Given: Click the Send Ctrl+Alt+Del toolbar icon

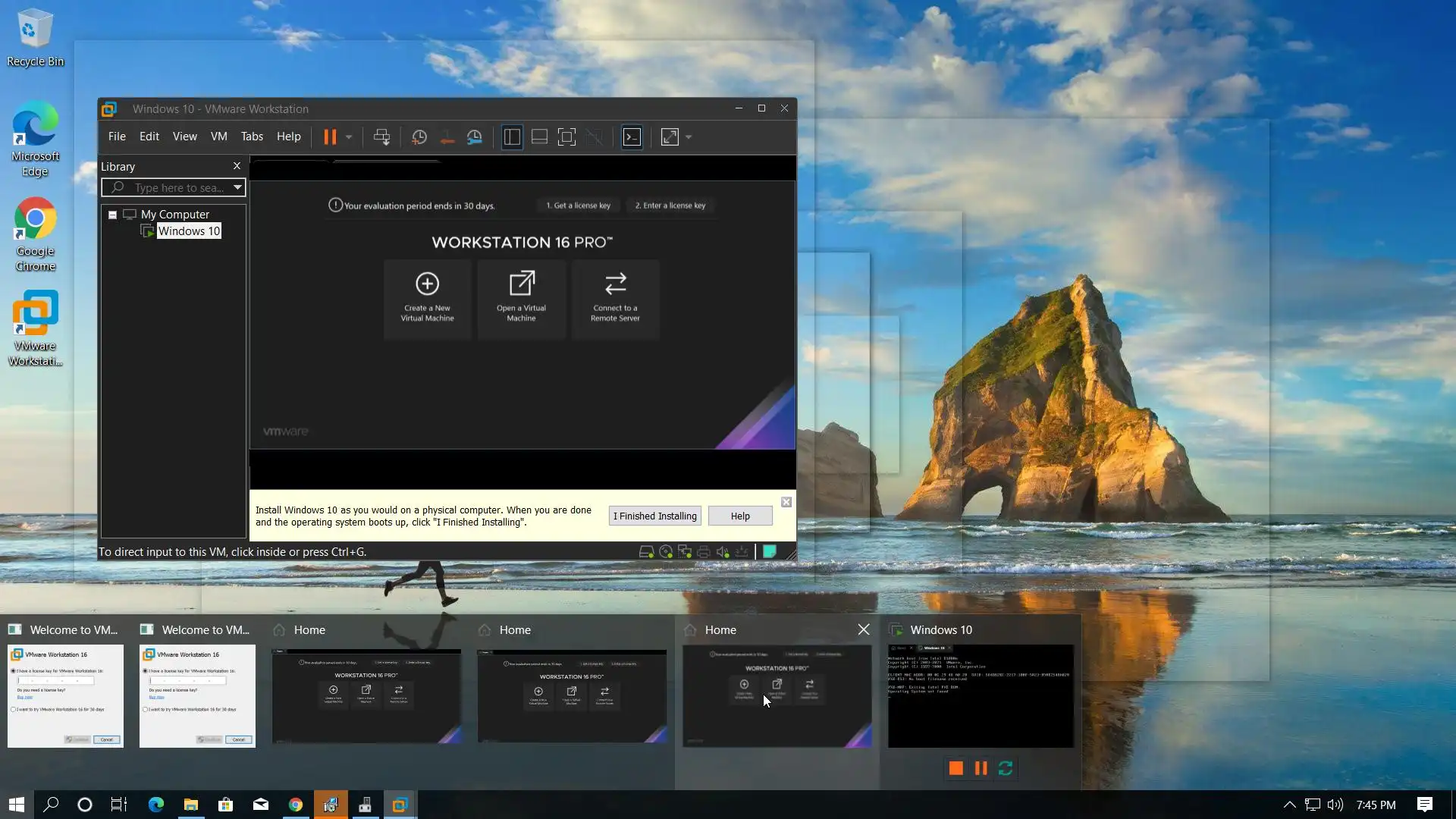Looking at the screenshot, I should [x=381, y=137].
